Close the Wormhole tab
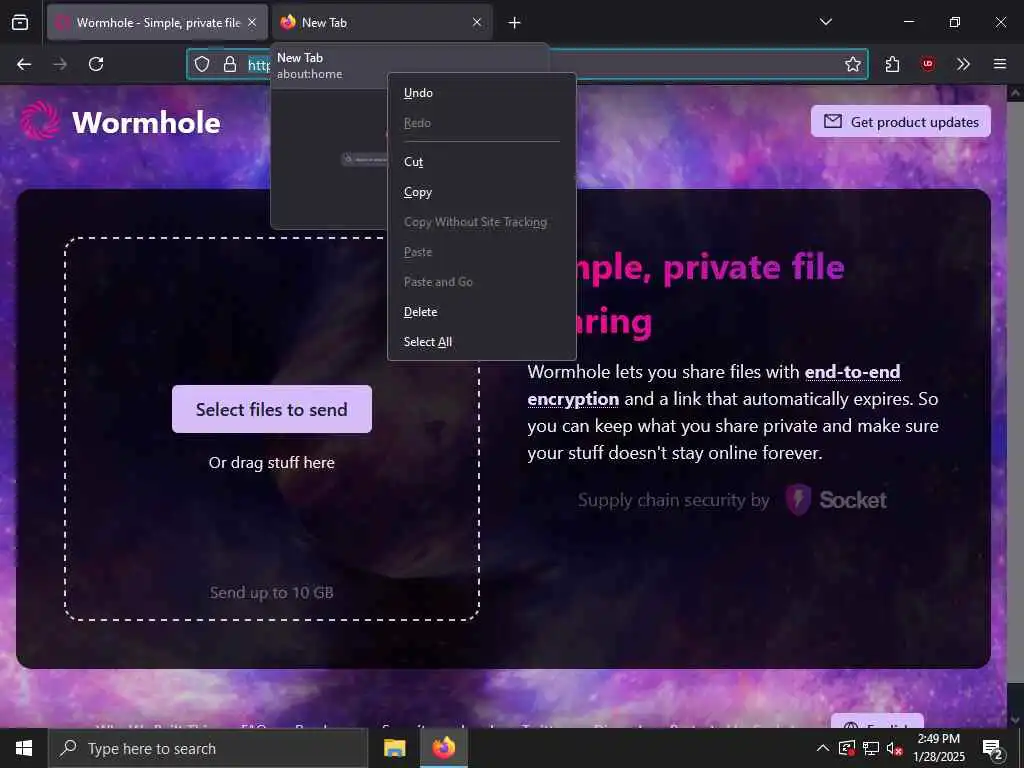1024x768 pixels. coord(252,22)
